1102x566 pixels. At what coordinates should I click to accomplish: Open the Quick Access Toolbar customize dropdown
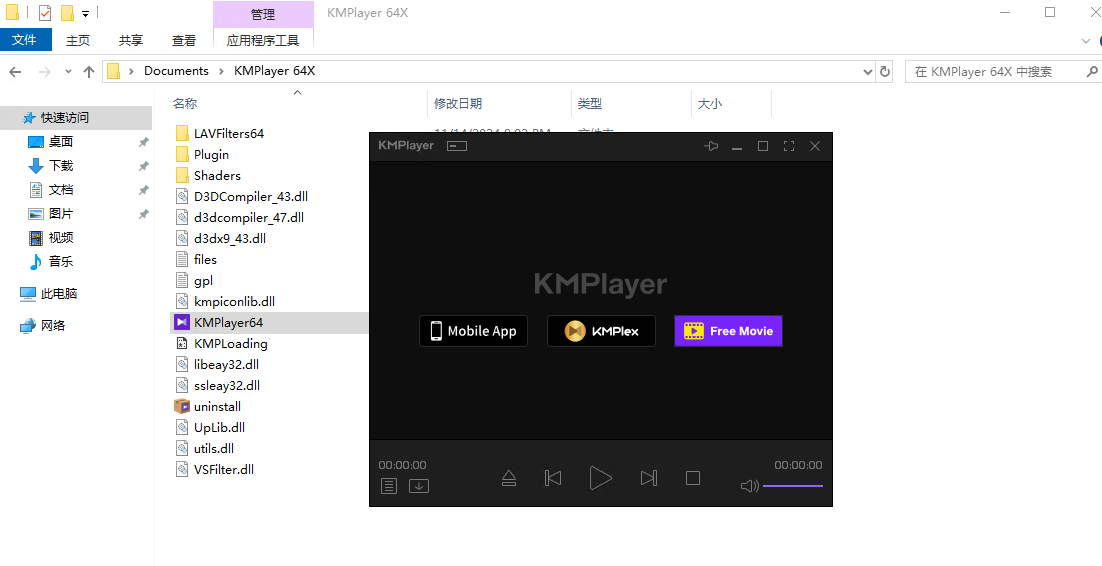pos(85,13)
